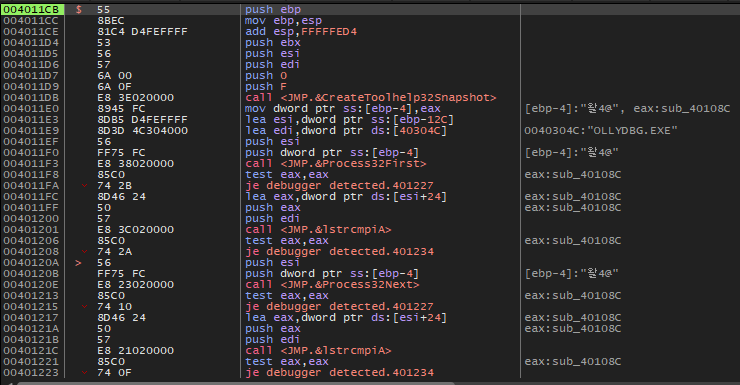The image size is (740, 385).
Task: Click 'push eax' instruction at 0040121A
Action: click(273, 329)
